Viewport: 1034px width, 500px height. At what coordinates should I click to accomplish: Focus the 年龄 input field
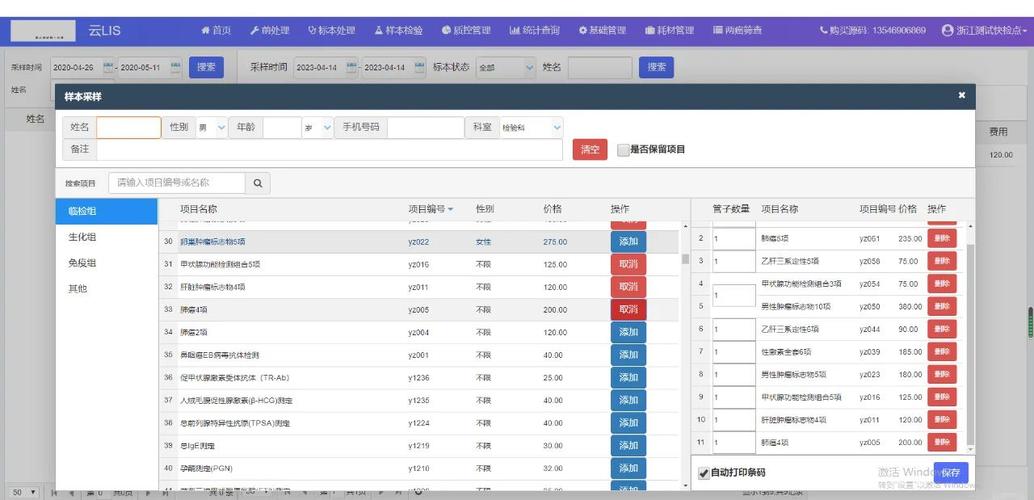pos(282,128)
